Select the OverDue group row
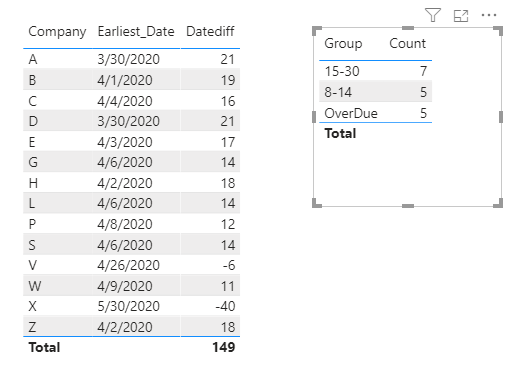The image size is (526, 372). tap(375, 113)
